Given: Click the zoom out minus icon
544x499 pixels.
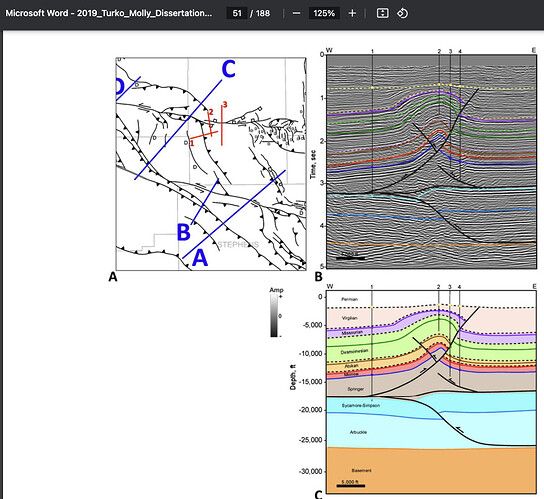Looking at the screenshot, I should [x=296, y=13].
